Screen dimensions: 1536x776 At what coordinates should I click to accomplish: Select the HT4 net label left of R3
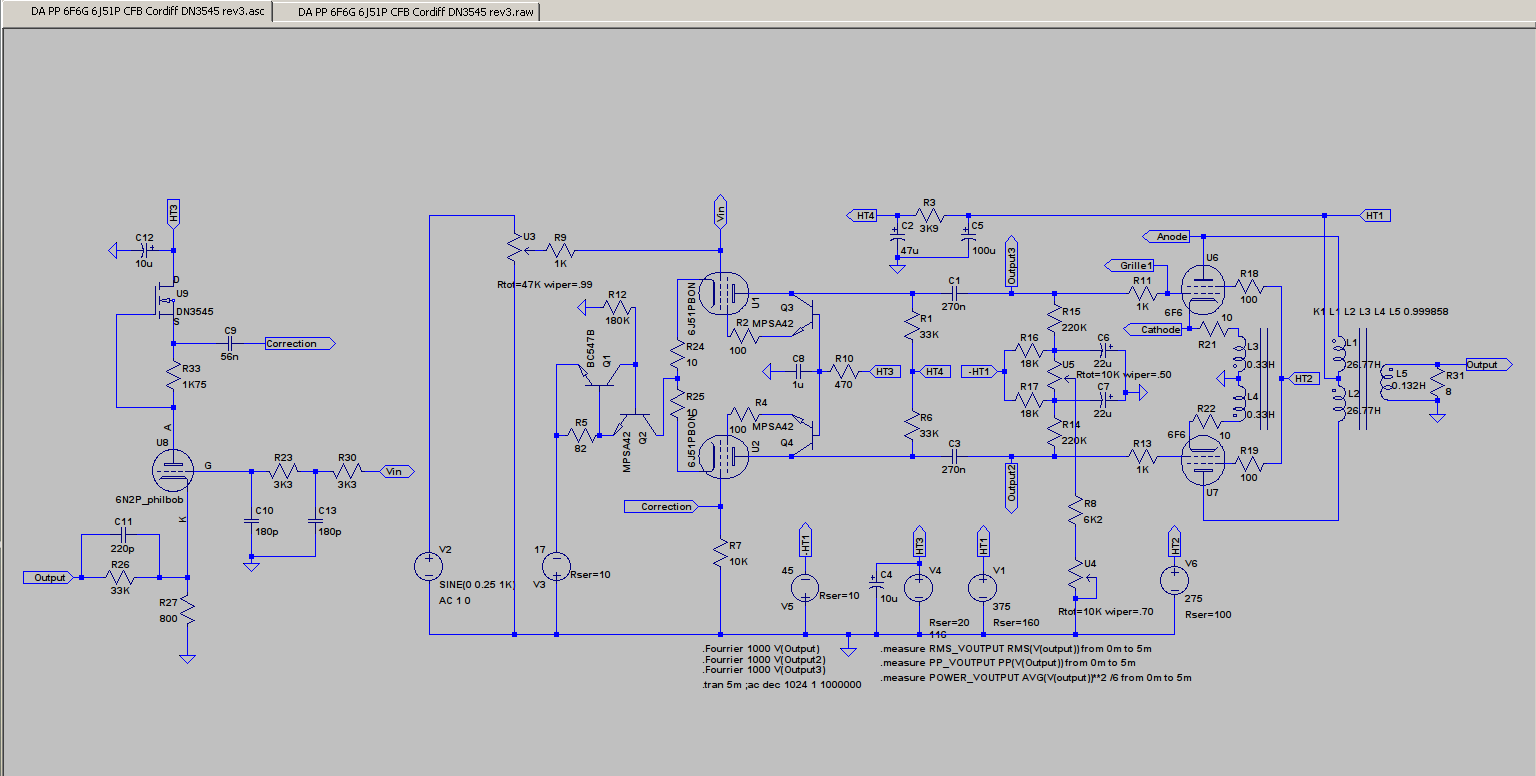[862, 215]
